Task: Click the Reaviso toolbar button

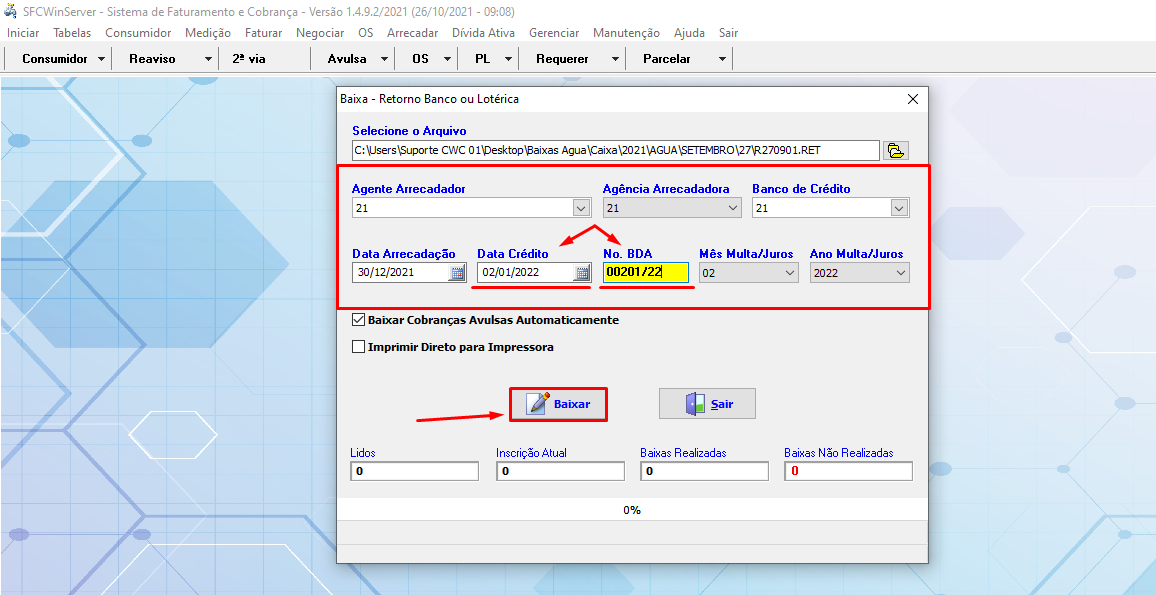Action: click(x=152, y=59)
